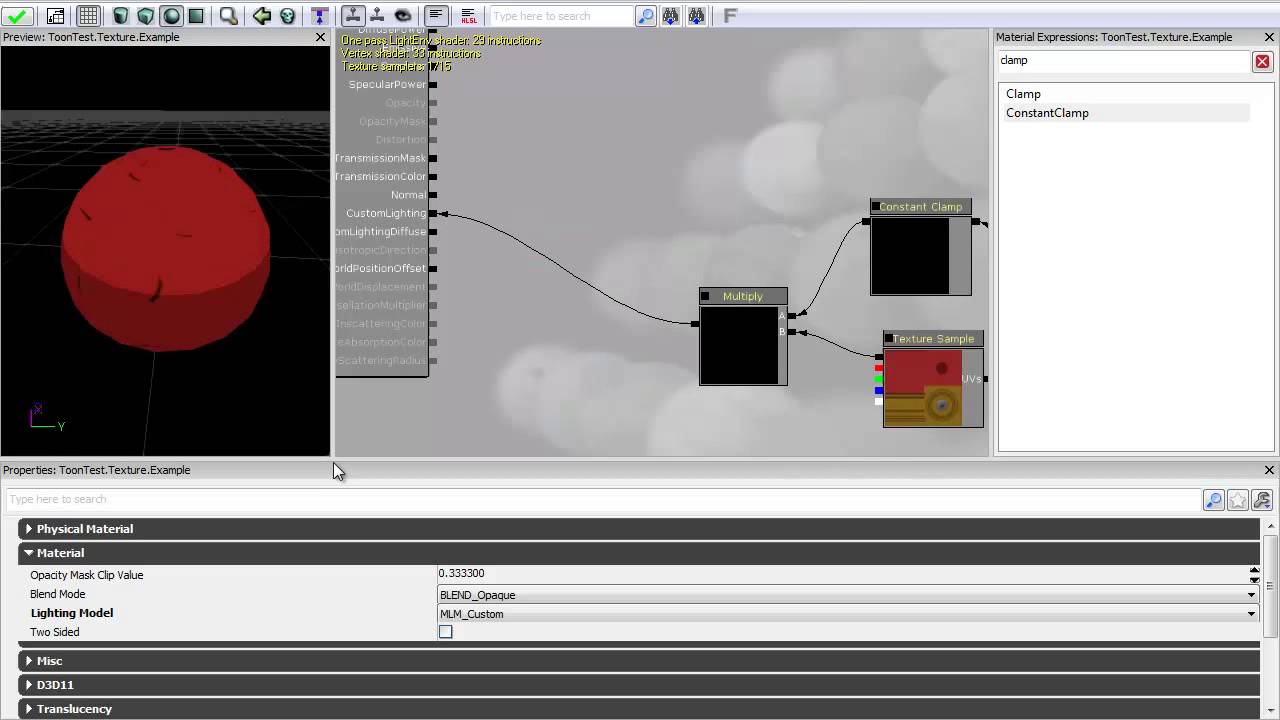
Task: Select cube preview mesh
Action: coord(146,16)
